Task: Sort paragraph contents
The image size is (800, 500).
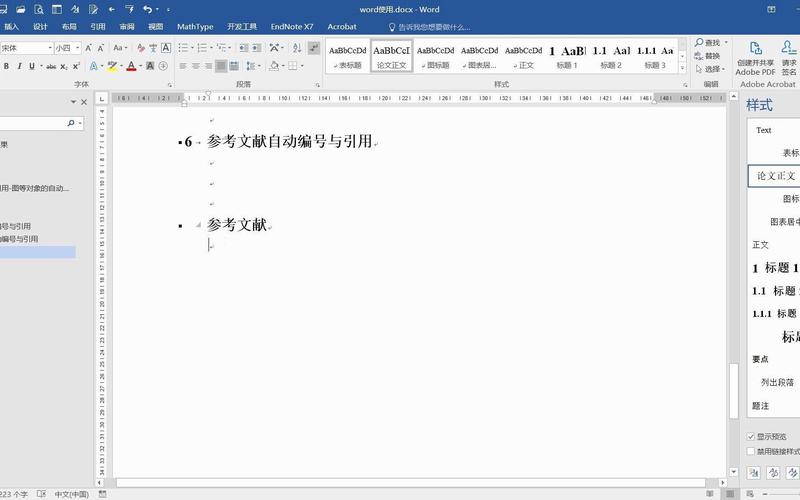Action: [x=297, y=48]
